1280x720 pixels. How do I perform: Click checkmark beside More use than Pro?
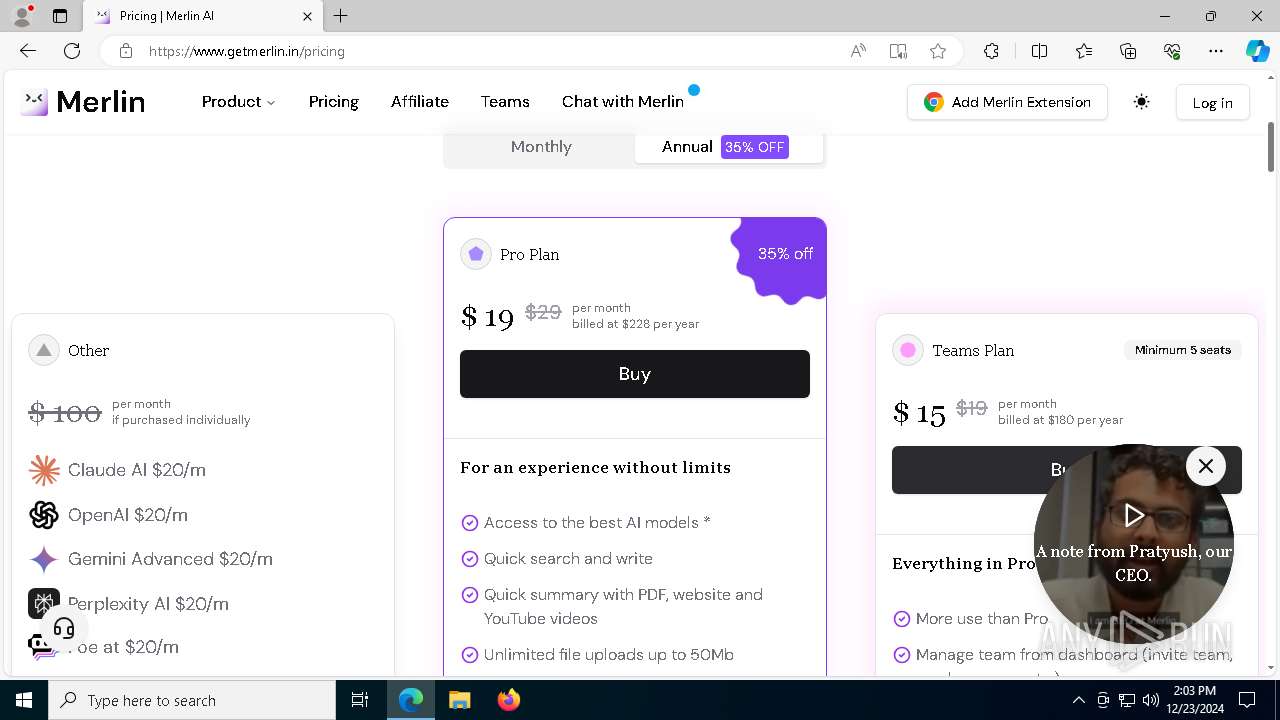[901, 619]
